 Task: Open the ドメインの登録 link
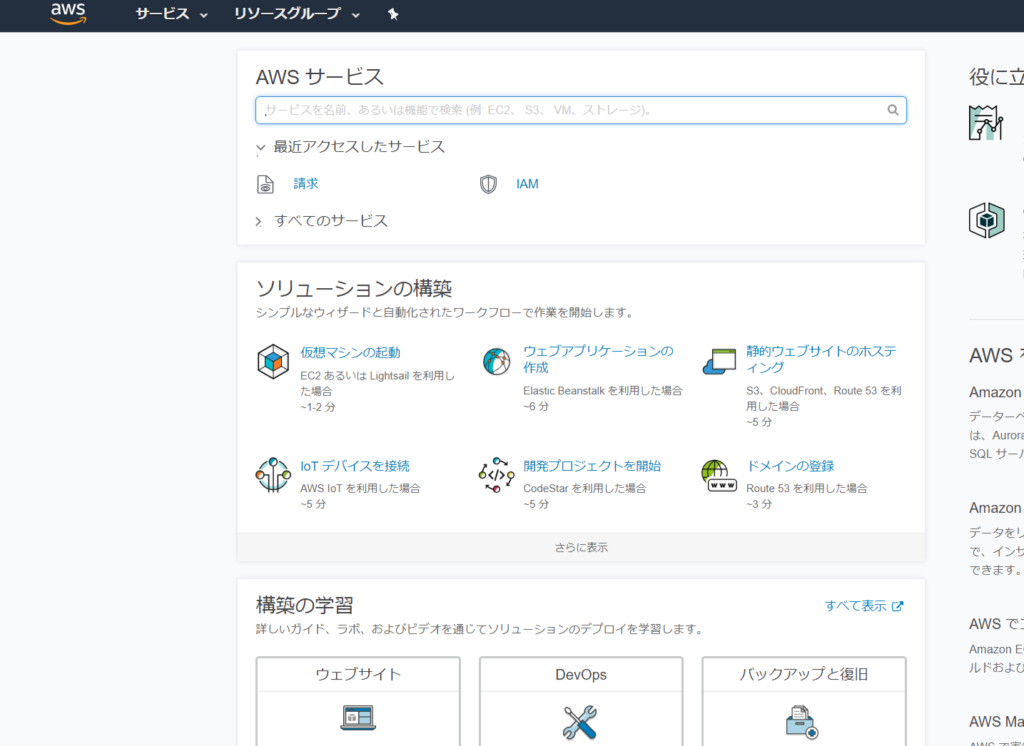click(790, 466)
